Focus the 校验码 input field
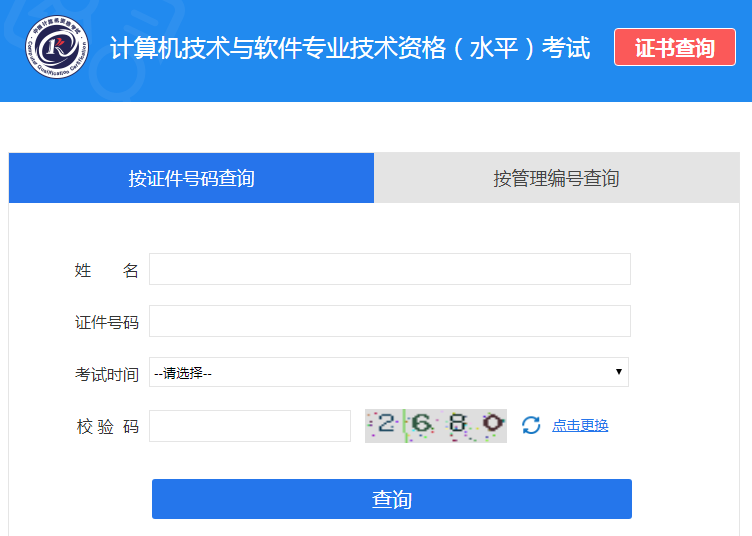 coord(250,426)
